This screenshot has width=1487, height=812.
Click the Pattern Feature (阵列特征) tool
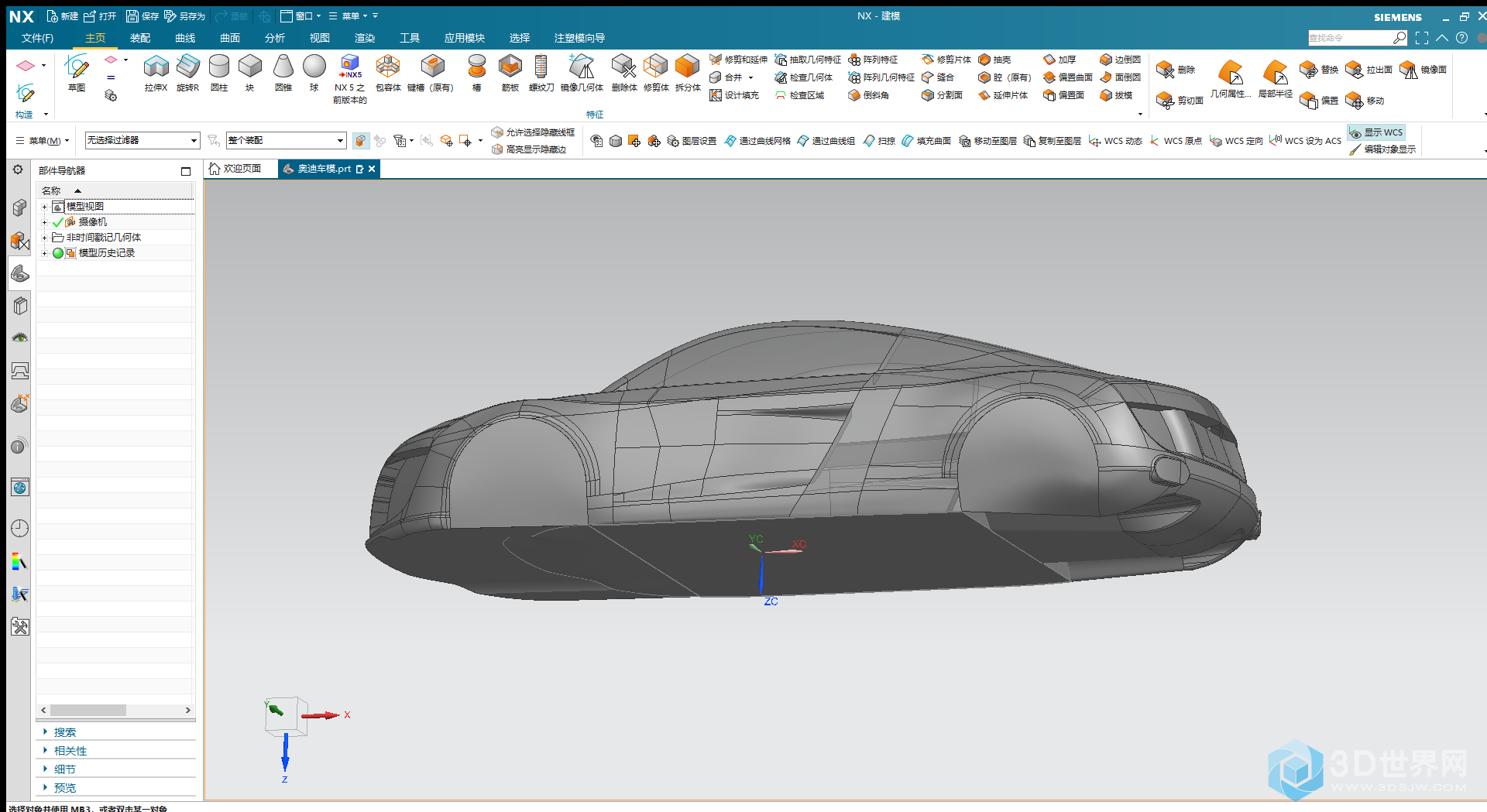coord(873,60)
